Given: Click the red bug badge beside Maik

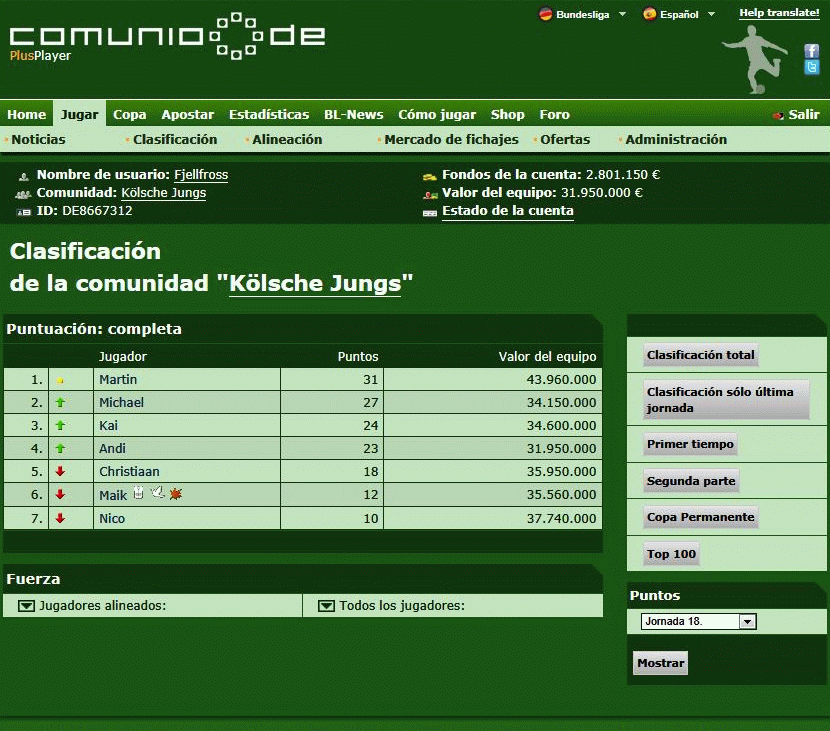Looking at the screenshot, I should 175,494.
